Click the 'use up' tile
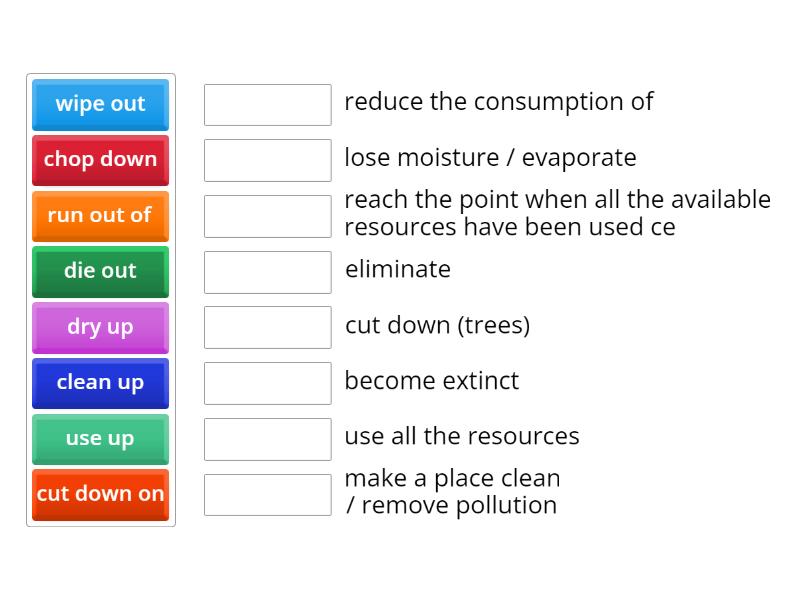Viewport: 800px width, 600px height. tap(100, 440)
